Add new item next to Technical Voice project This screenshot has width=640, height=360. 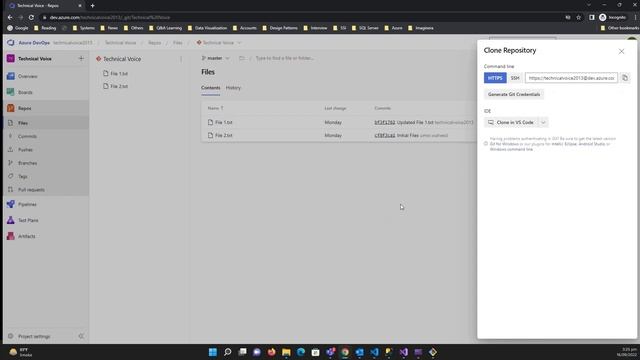click(81, 59)
